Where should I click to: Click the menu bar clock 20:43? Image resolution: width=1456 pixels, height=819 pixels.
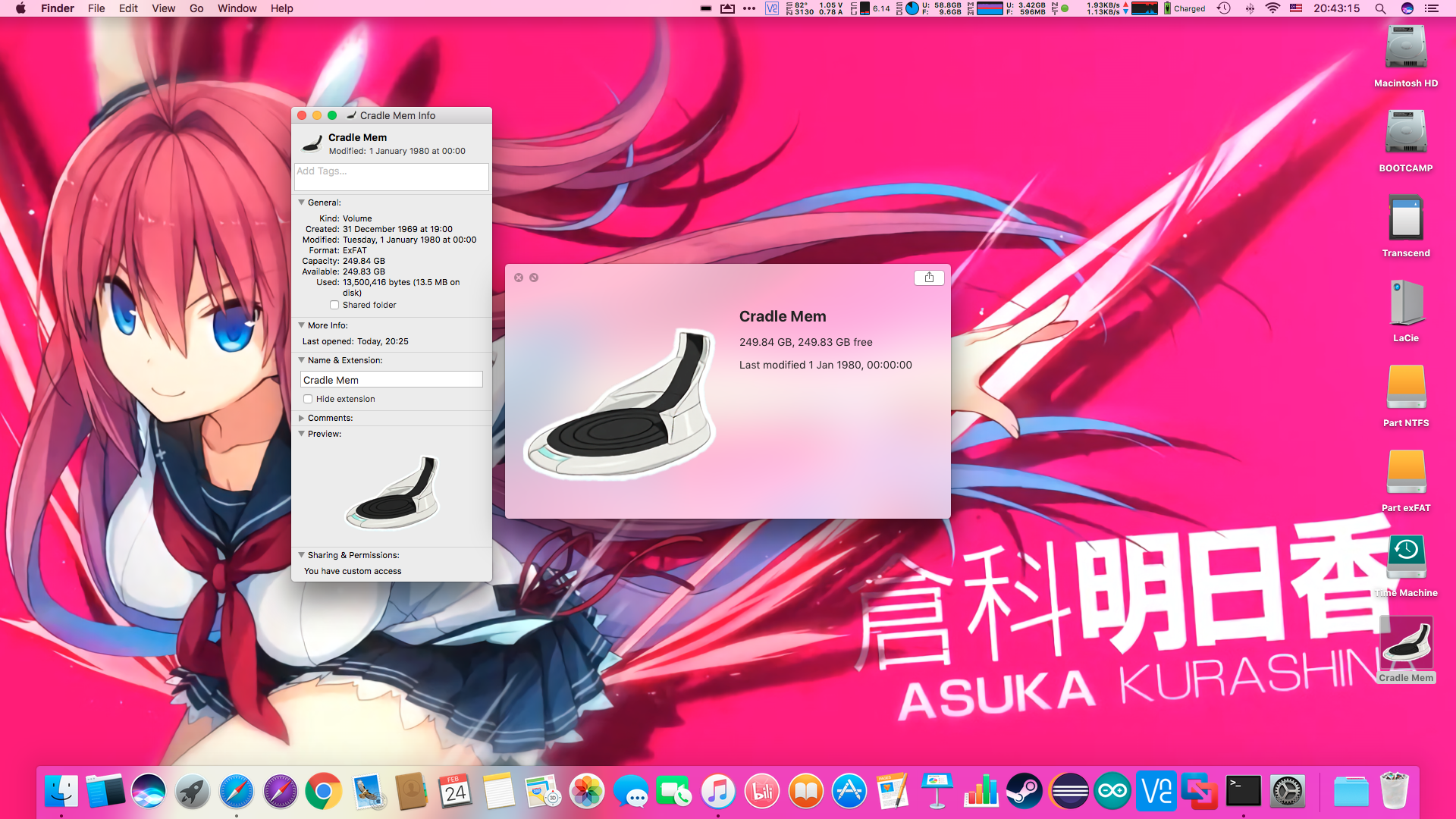[x=1337, y=8]
